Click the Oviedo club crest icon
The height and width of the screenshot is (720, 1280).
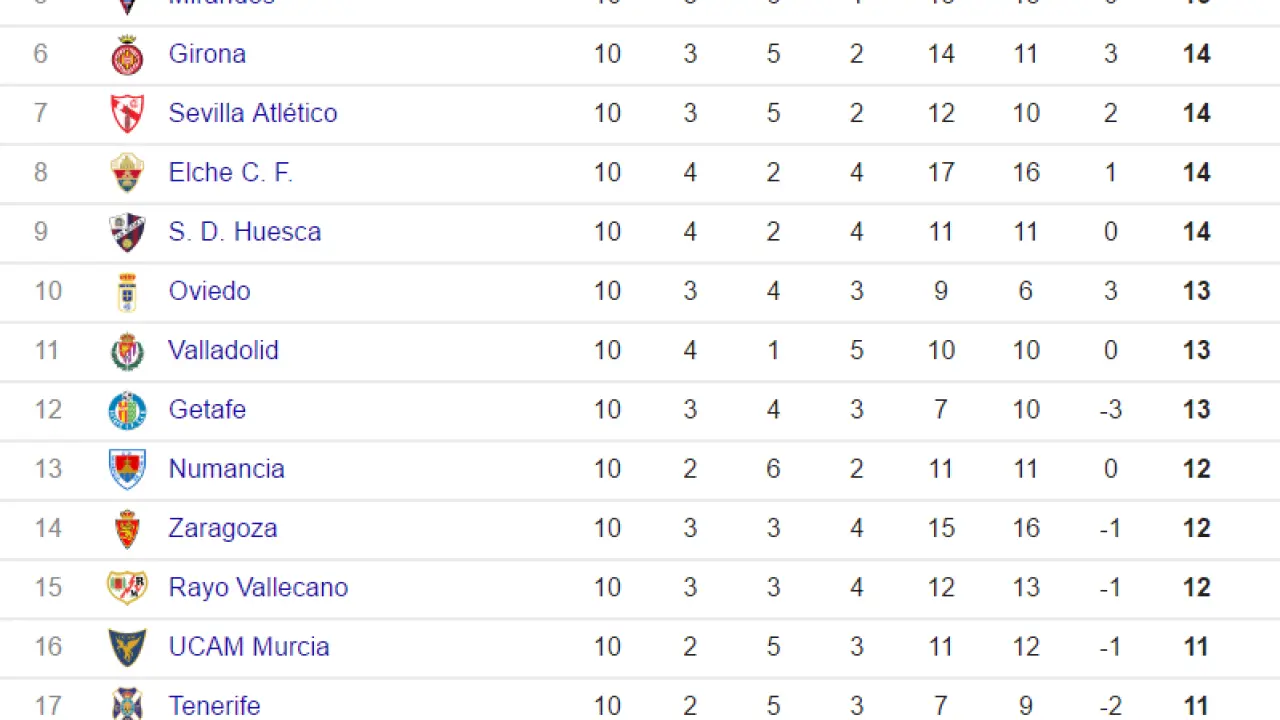coord(127,291)
